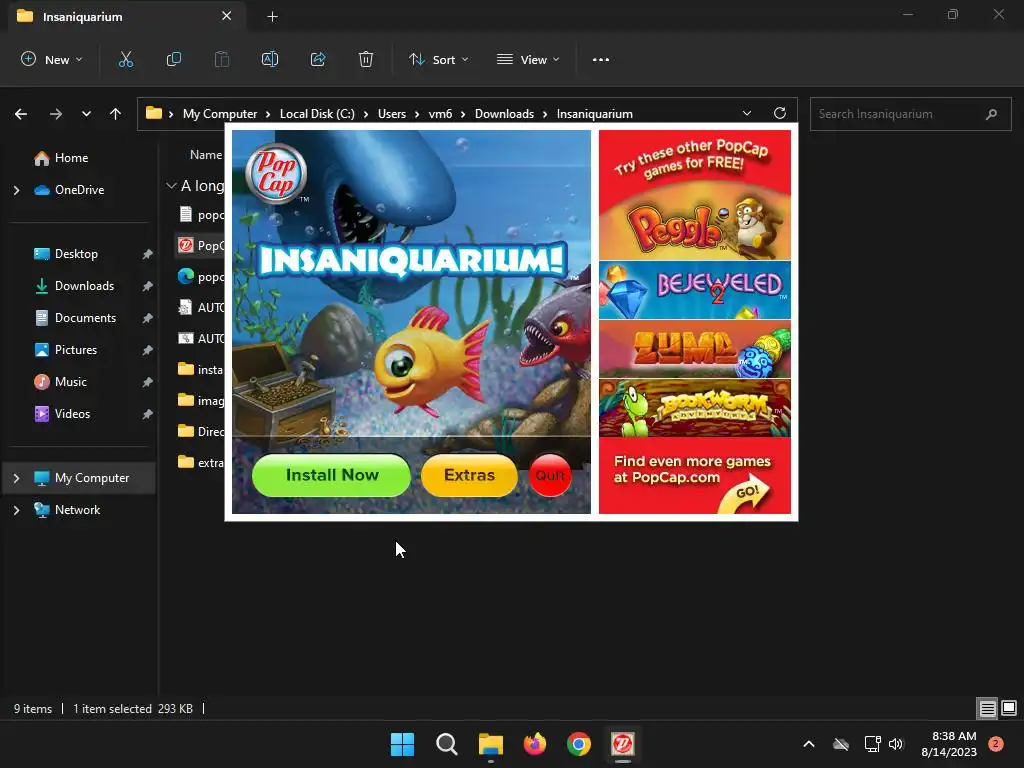Screen dimensions: 1024x768
Task: Go forward with the right arrow
Action: 56,114
